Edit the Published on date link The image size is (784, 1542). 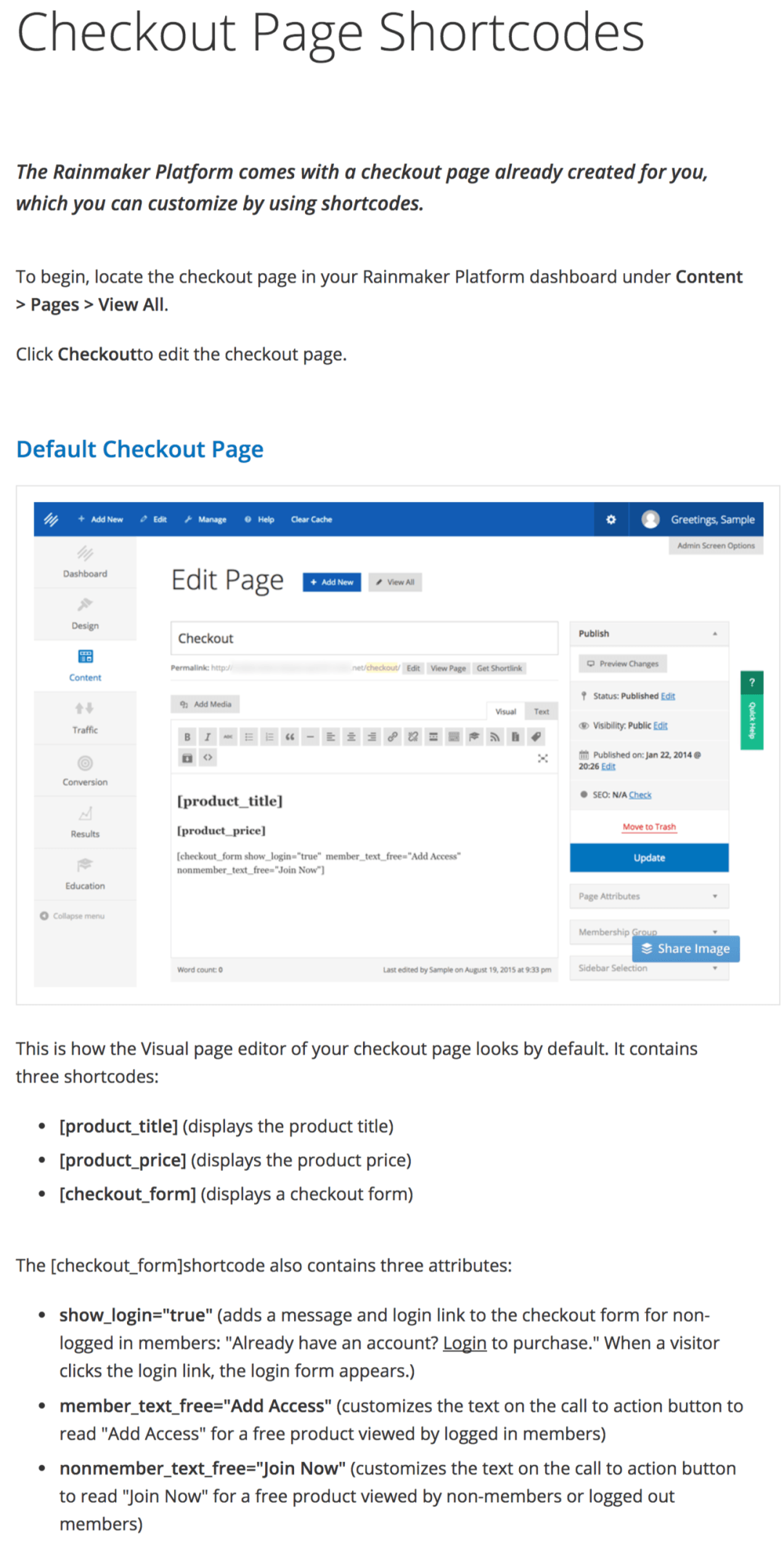tap(608, 766)
